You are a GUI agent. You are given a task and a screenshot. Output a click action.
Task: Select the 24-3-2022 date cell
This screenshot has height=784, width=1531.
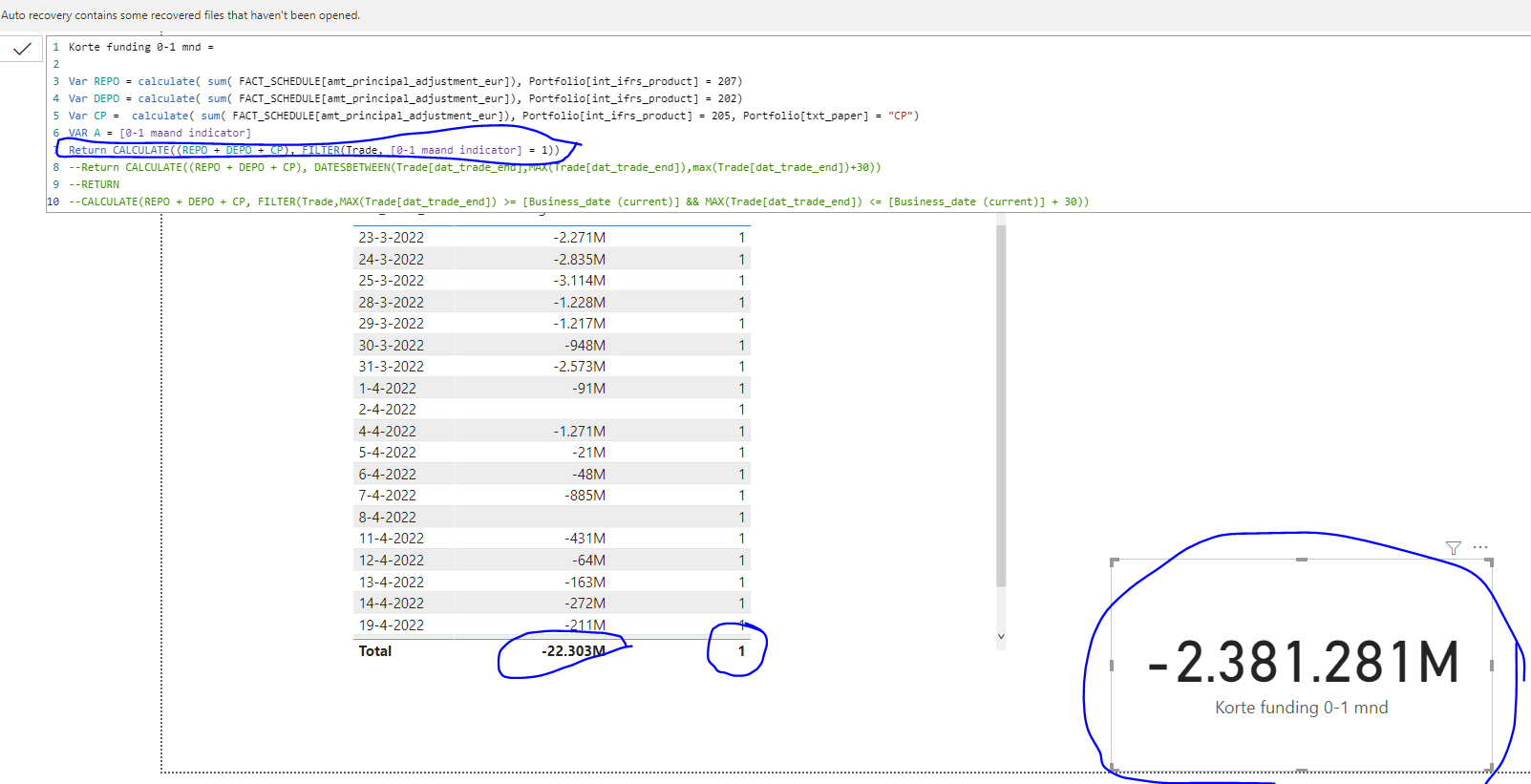tap(392, 259)
